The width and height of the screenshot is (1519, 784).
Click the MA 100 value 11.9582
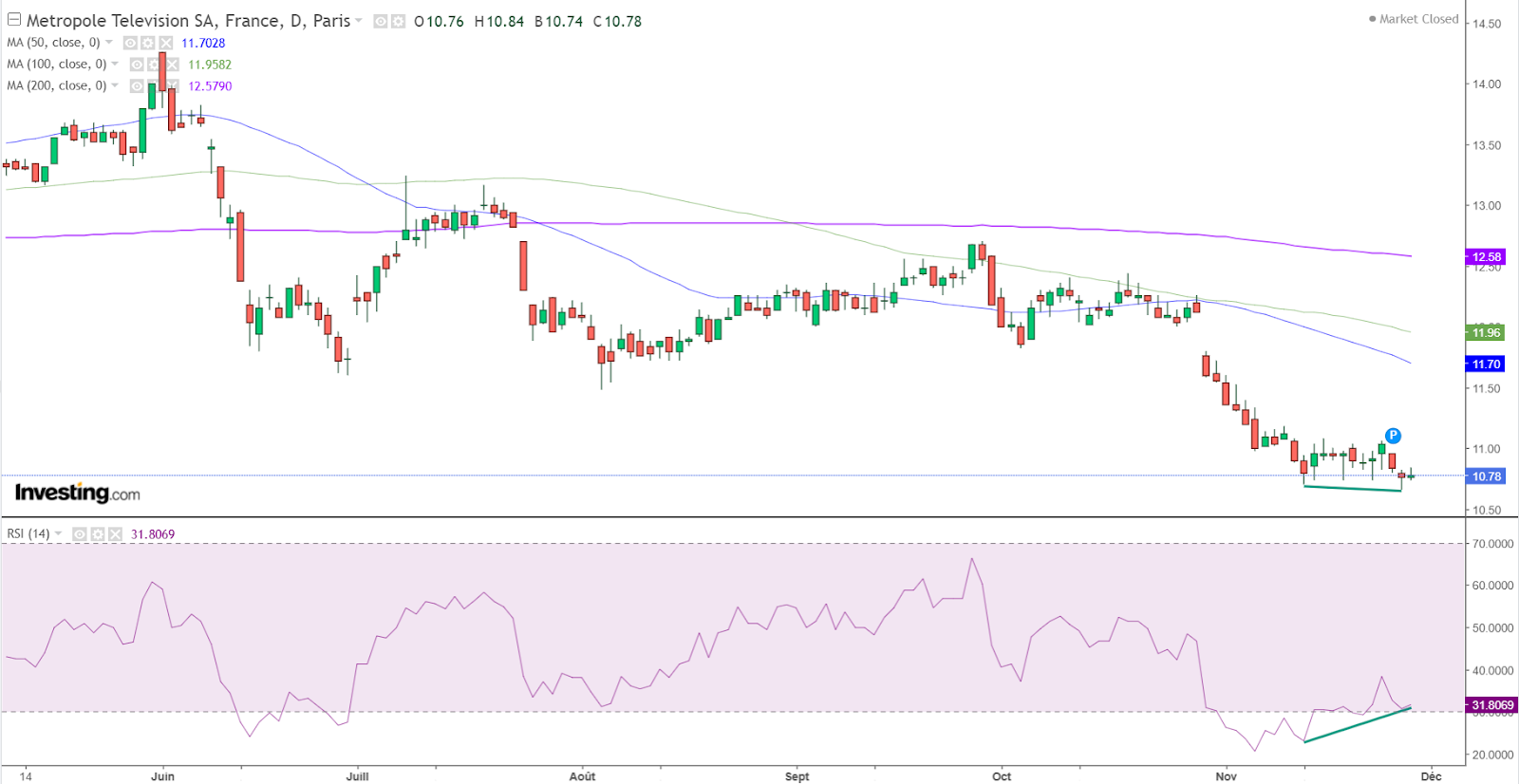(210, 65)
